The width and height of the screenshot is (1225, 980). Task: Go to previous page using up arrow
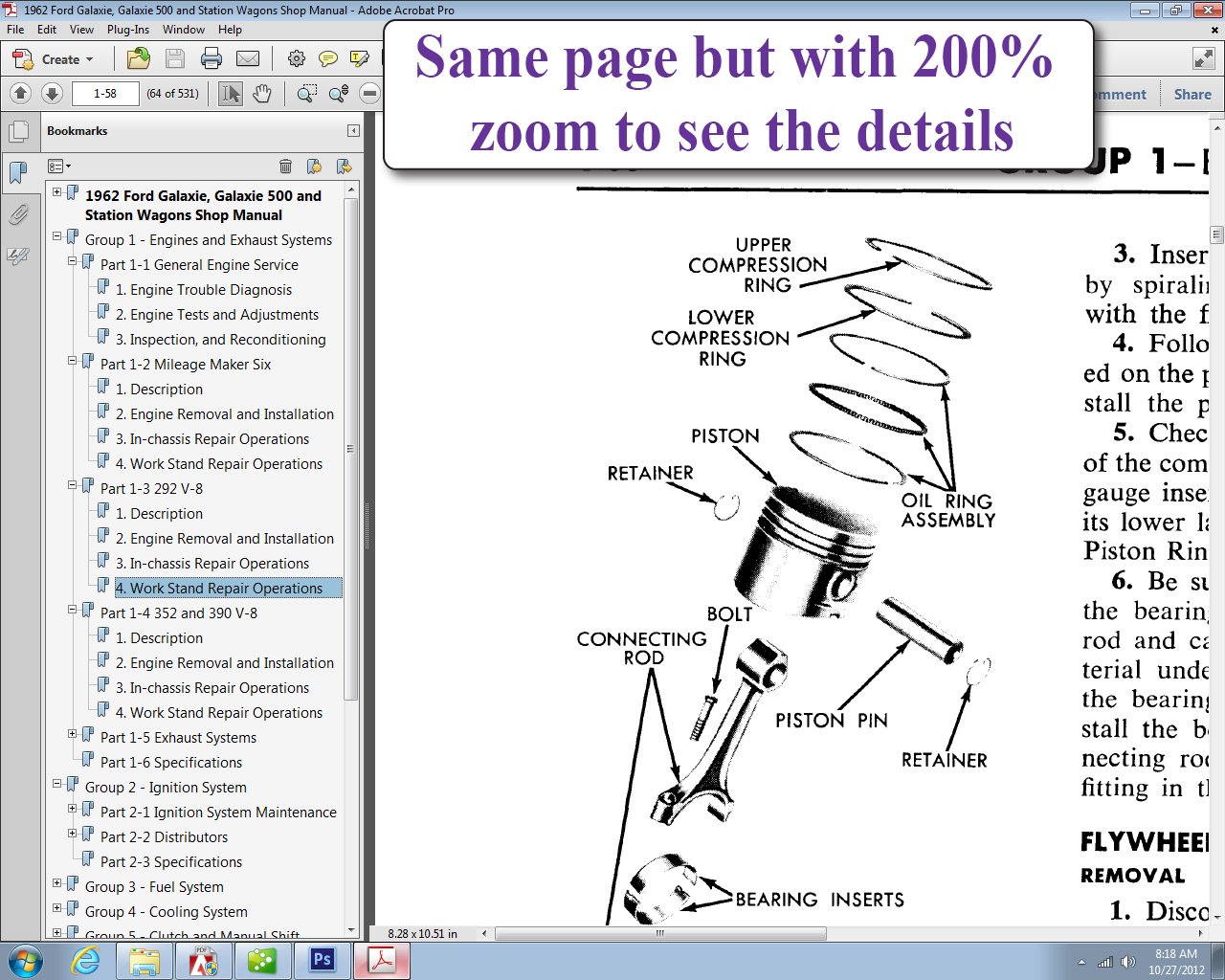click(21, 94)
